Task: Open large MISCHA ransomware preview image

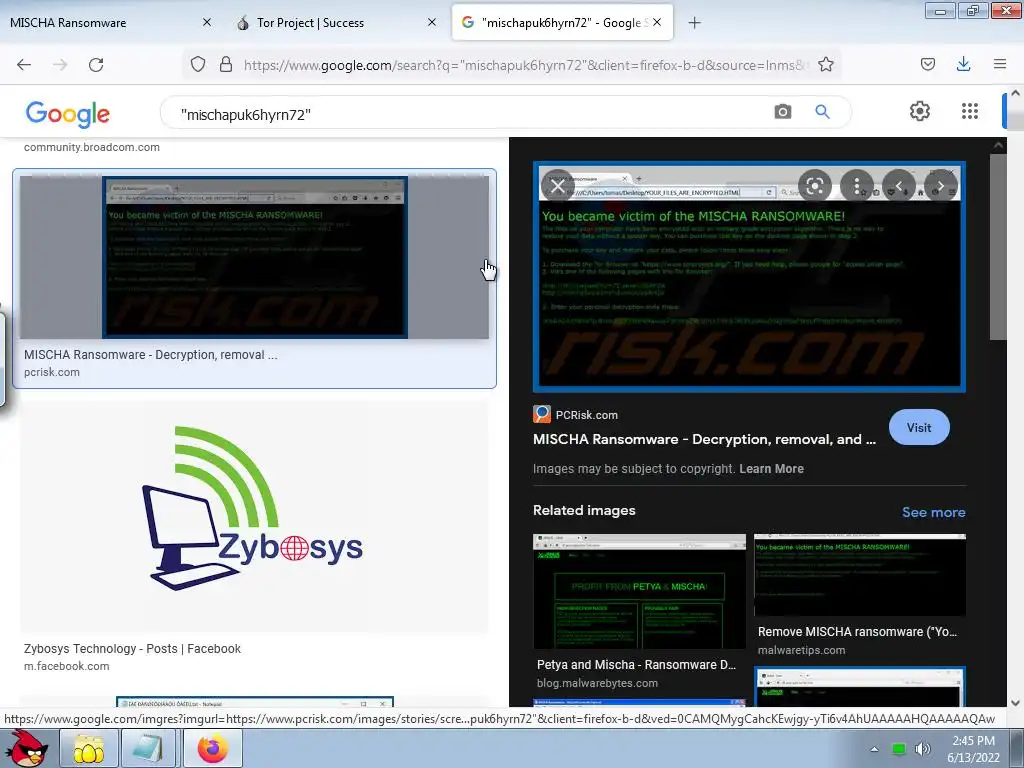Action: pos(749,277)
